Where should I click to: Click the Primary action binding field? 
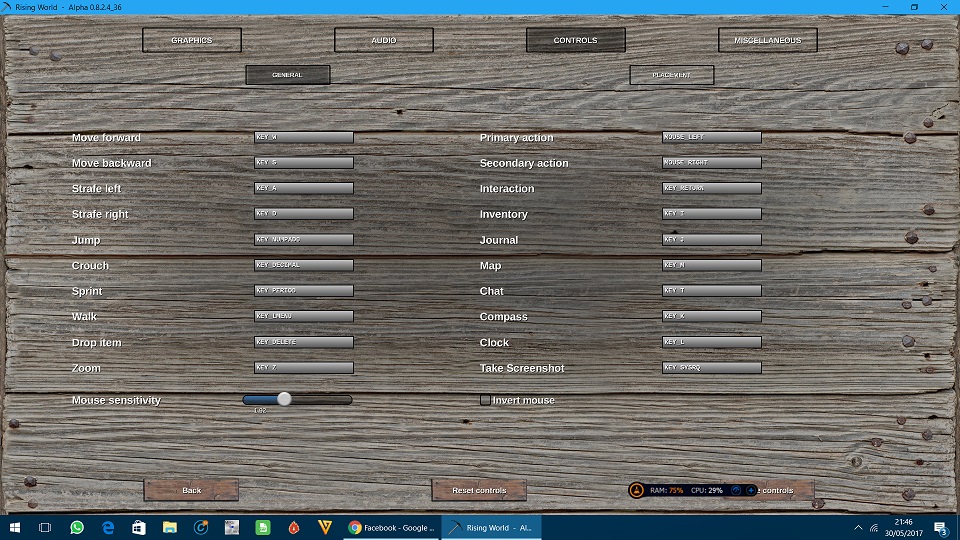click(x=711, y=137)
